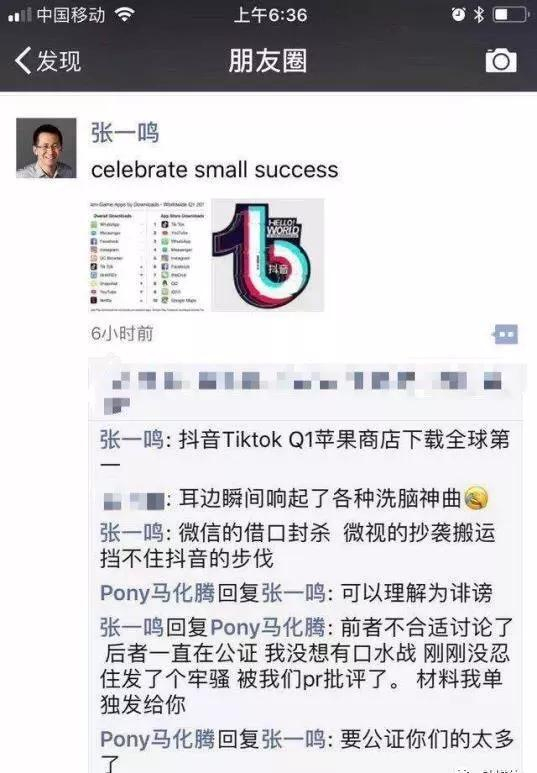Image resolution: width=537 pixels, height=773 pixels.
Task: Tap the camera icon to post a moment
Action: (x=501, y=61)
